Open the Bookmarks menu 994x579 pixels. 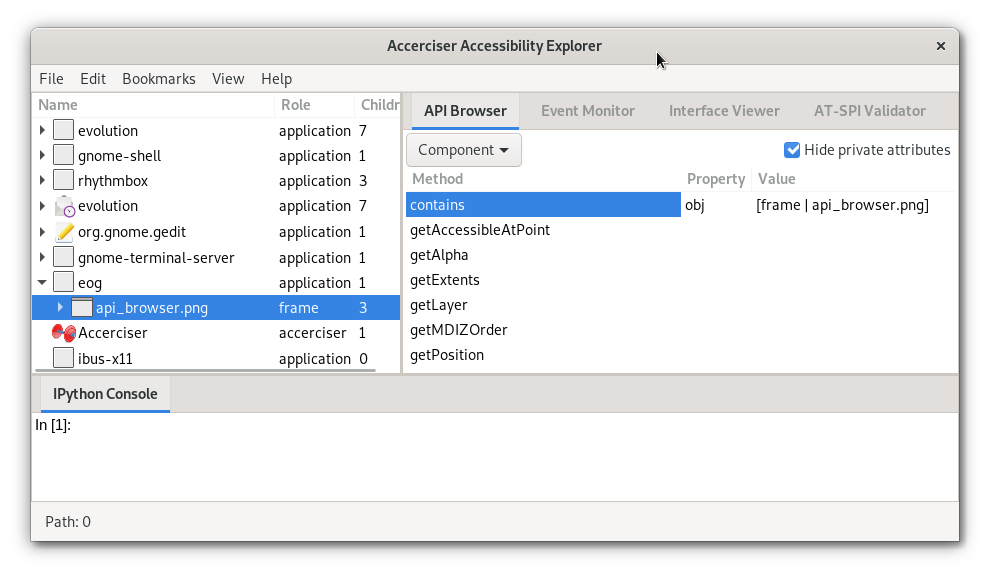[x=158, y=79]
